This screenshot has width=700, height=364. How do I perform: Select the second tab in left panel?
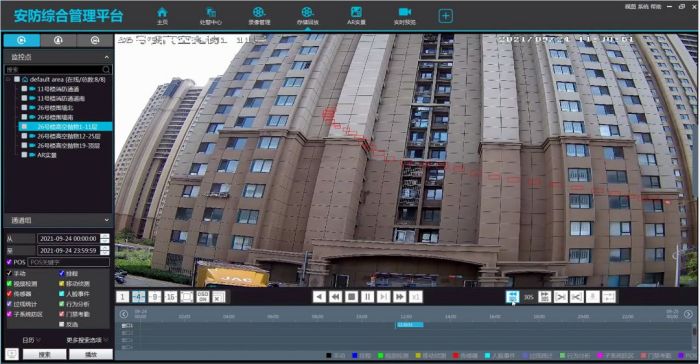click(x=58, y=41)
